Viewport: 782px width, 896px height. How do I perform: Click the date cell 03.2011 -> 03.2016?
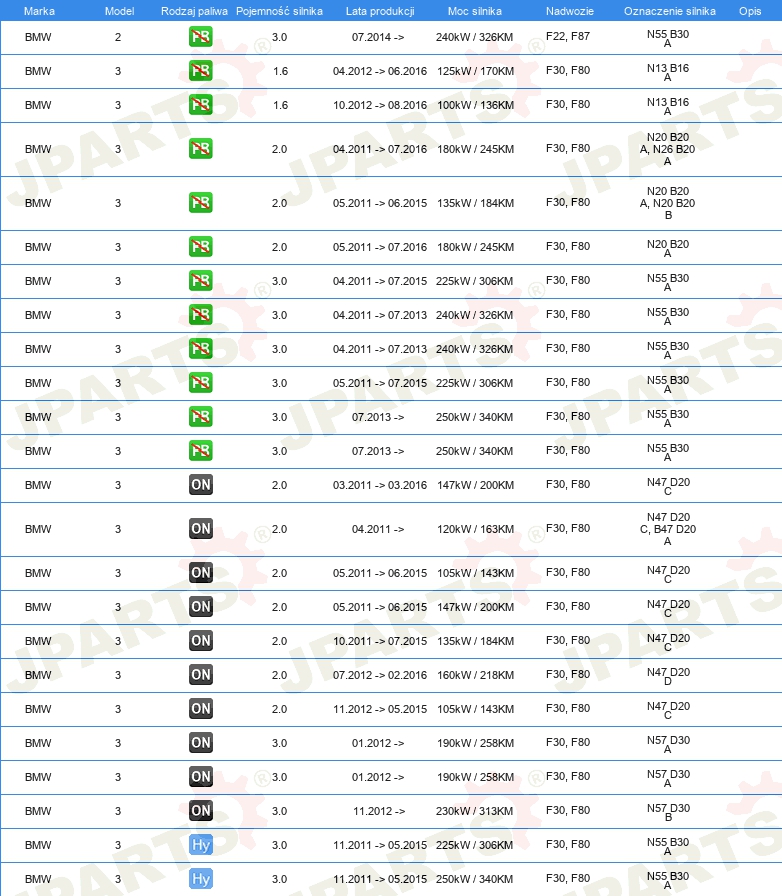(x=380, y=485)
